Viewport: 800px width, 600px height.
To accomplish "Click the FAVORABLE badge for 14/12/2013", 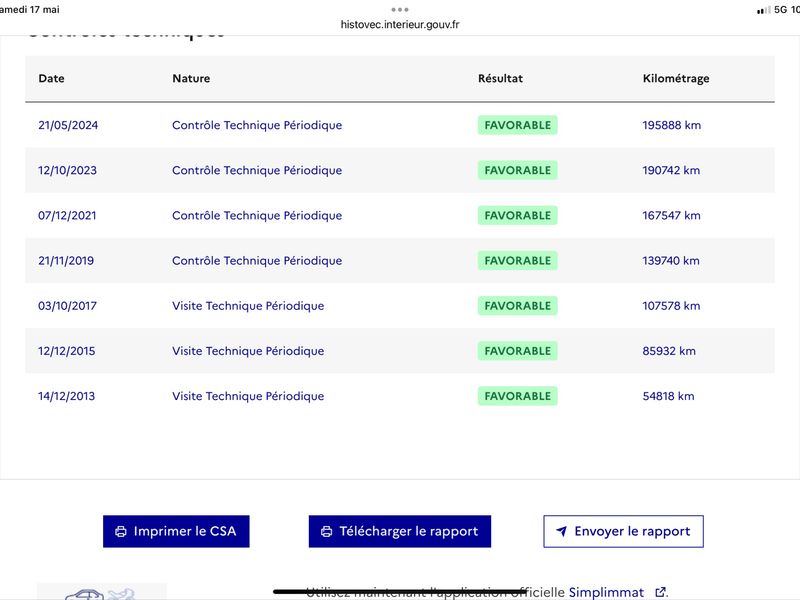I will [x=517, y=396].
